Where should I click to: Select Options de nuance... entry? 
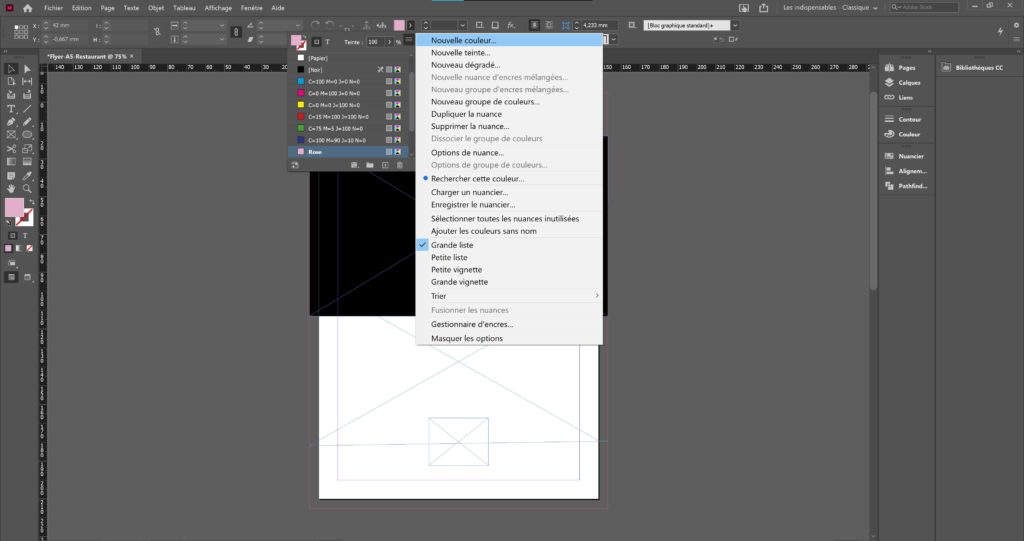click(x=509, y=153)
